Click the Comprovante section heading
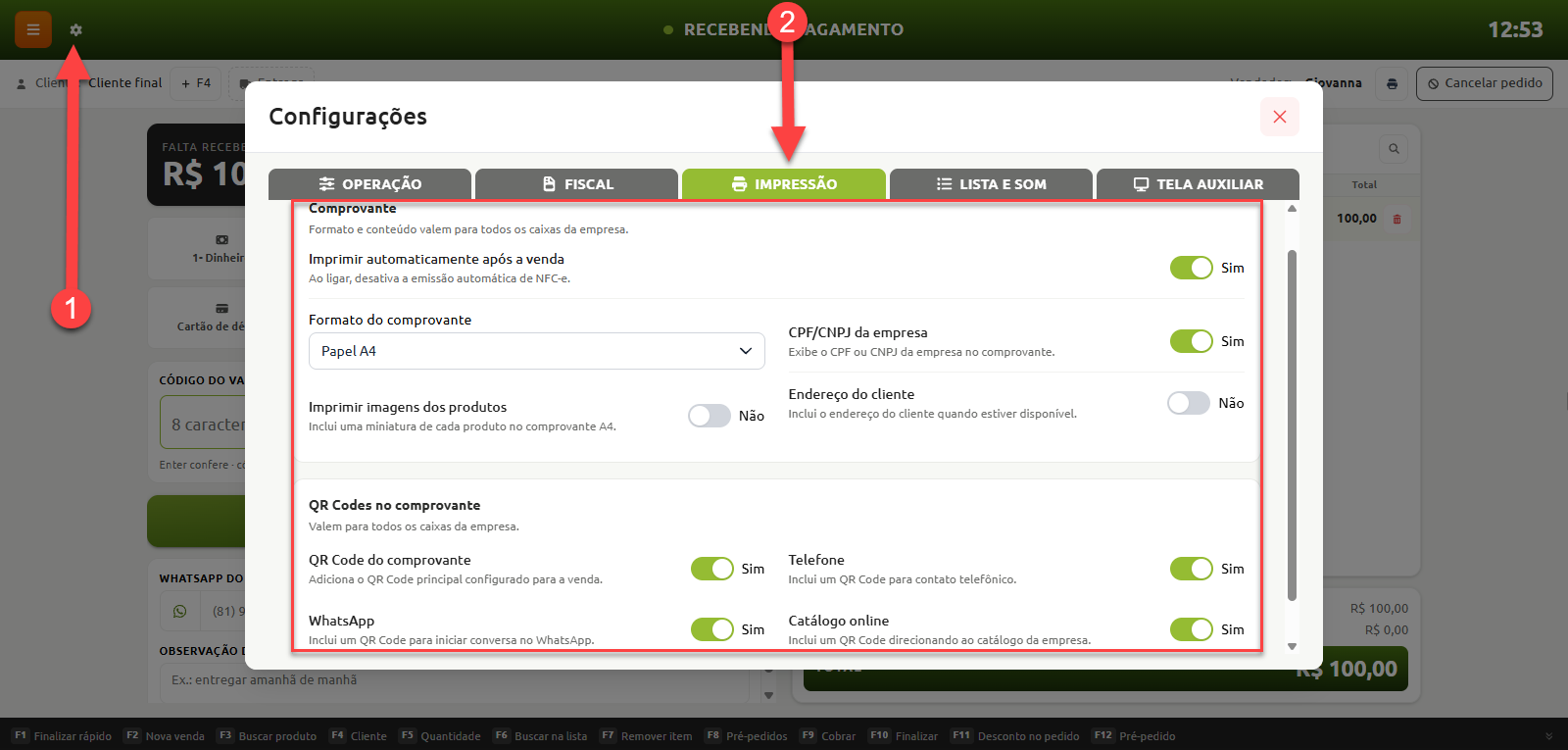 (x=353, y=209)
